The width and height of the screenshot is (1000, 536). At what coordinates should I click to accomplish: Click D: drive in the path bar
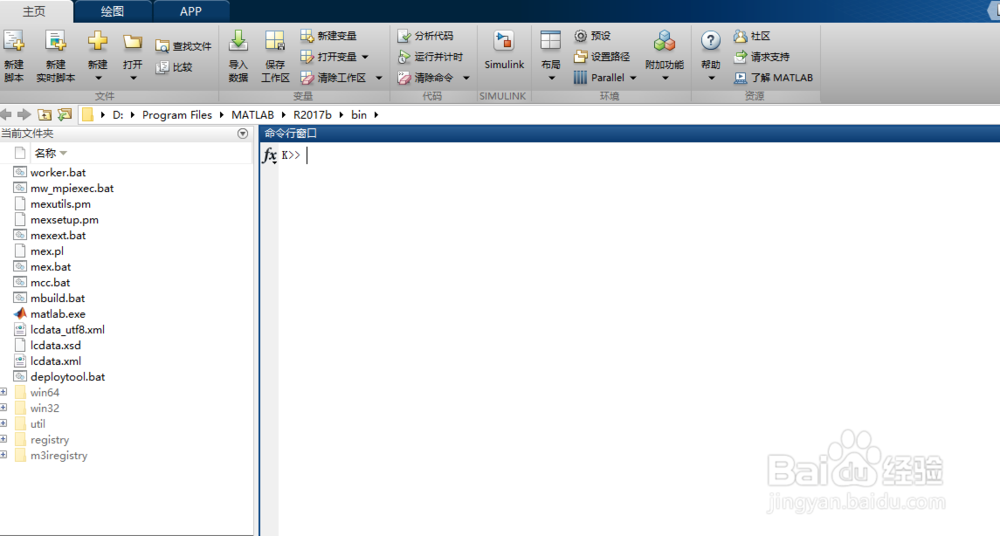(x=118, y=115)
